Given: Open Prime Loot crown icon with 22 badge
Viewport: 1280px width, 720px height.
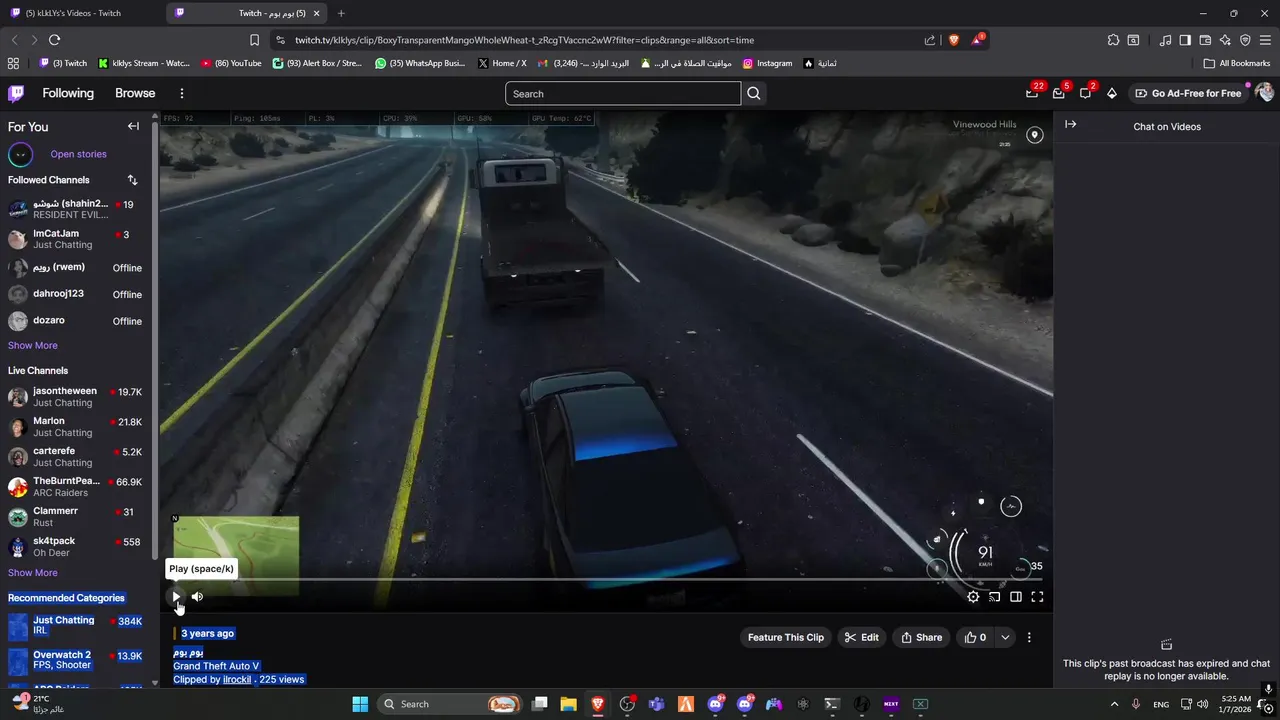Looking at the screenshot, I should [1032, 93].
